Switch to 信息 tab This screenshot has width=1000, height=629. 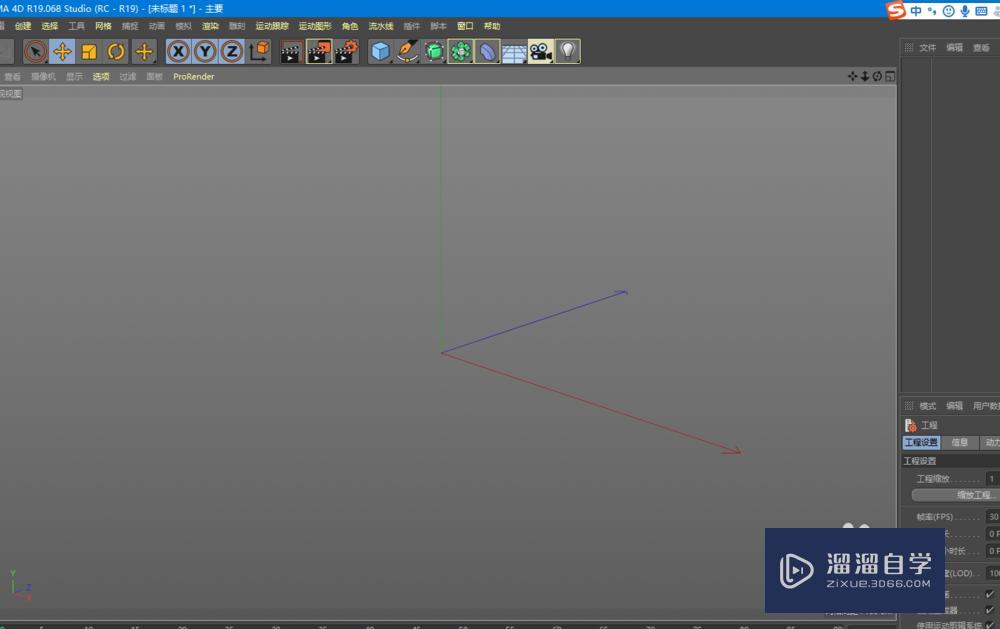pos(960,442)
